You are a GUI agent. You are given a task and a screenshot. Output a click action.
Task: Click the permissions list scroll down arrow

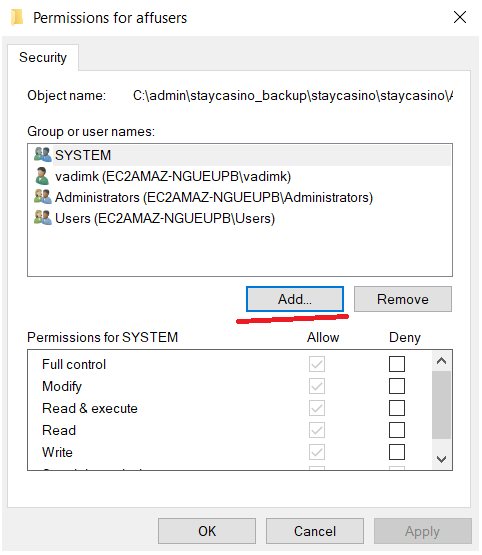pos(441,459)
